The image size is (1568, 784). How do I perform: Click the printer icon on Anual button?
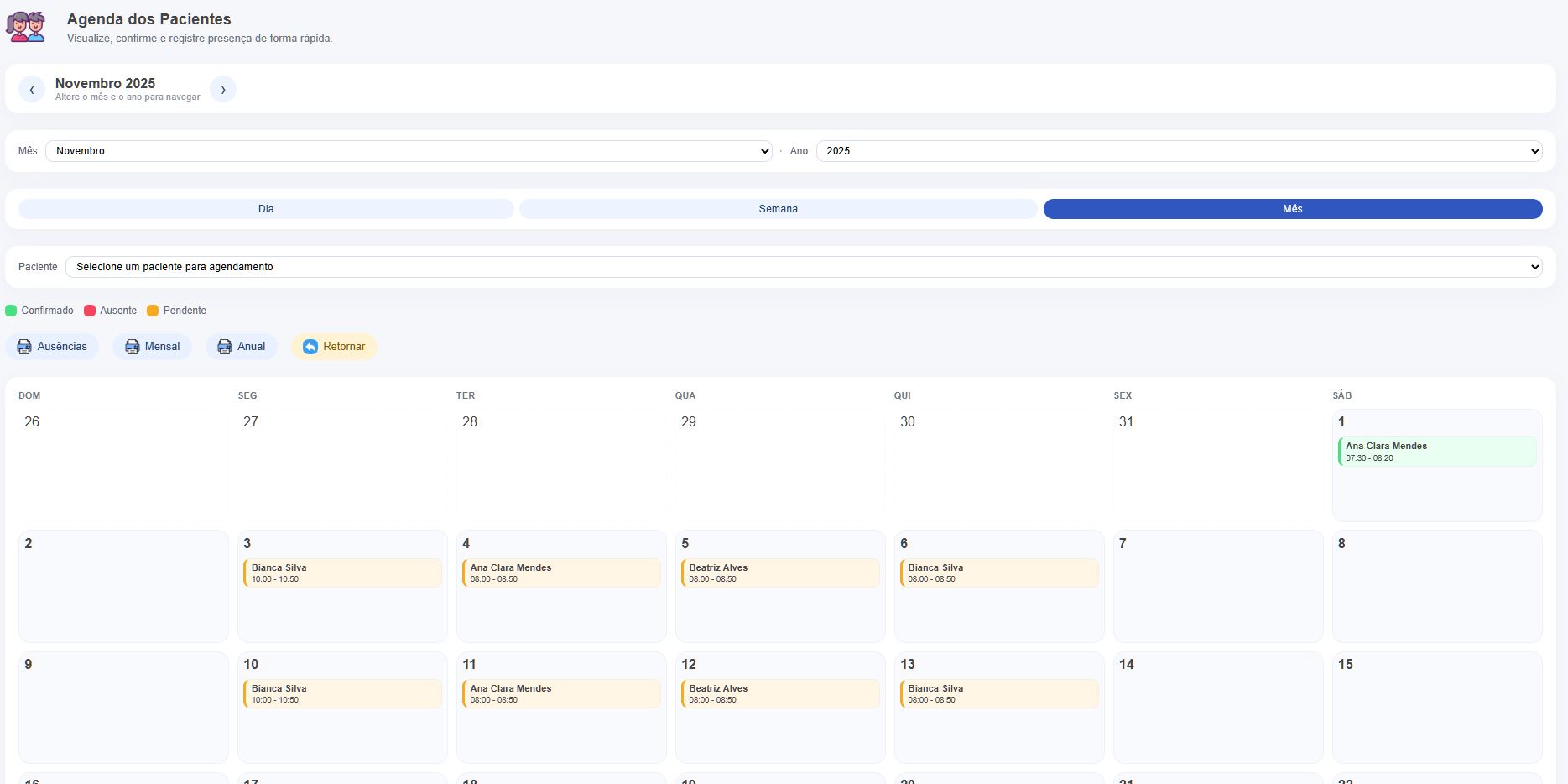tap(224, 347)
